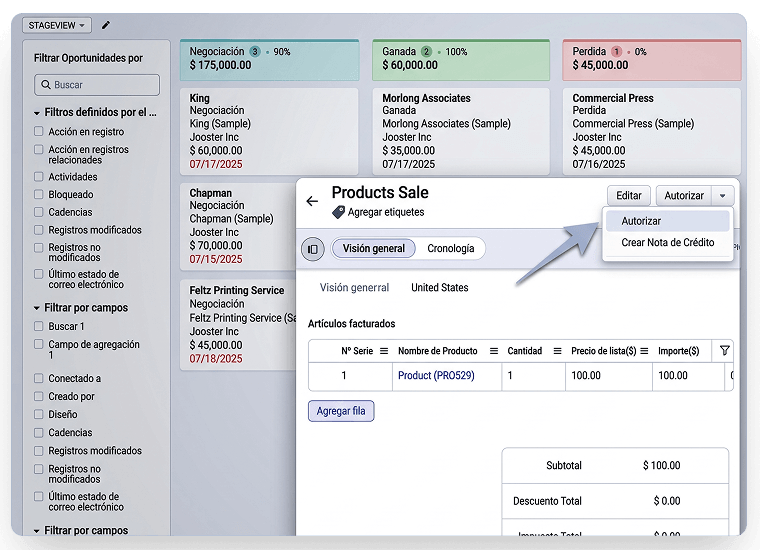Click Chapman's amount $ 70,000.00
Image resolution: width=760 pixels, height=550 pixels.
pyautogui.click(x=216, y=246)
